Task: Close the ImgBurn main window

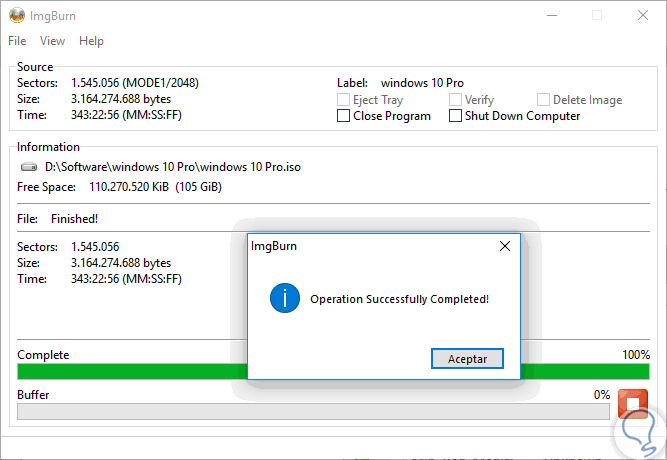Action: click(643, 16)
